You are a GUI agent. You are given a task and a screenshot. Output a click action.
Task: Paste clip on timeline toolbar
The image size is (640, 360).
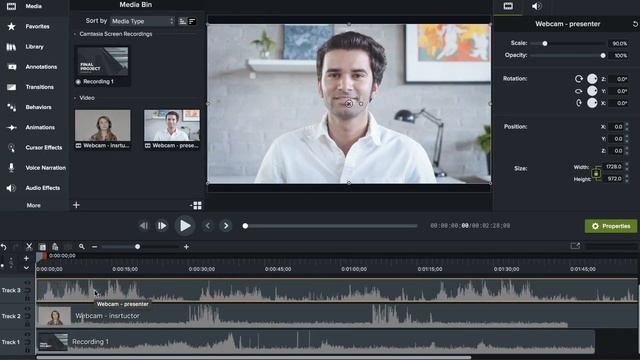pos(55,247)
